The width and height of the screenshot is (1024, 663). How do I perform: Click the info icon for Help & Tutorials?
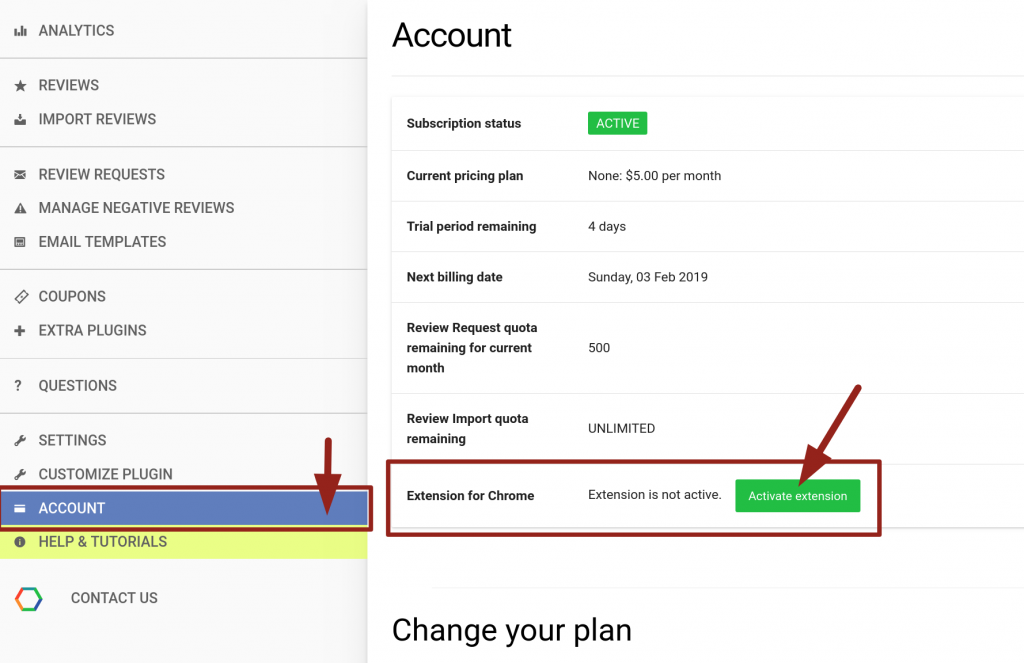coord(20,542)
